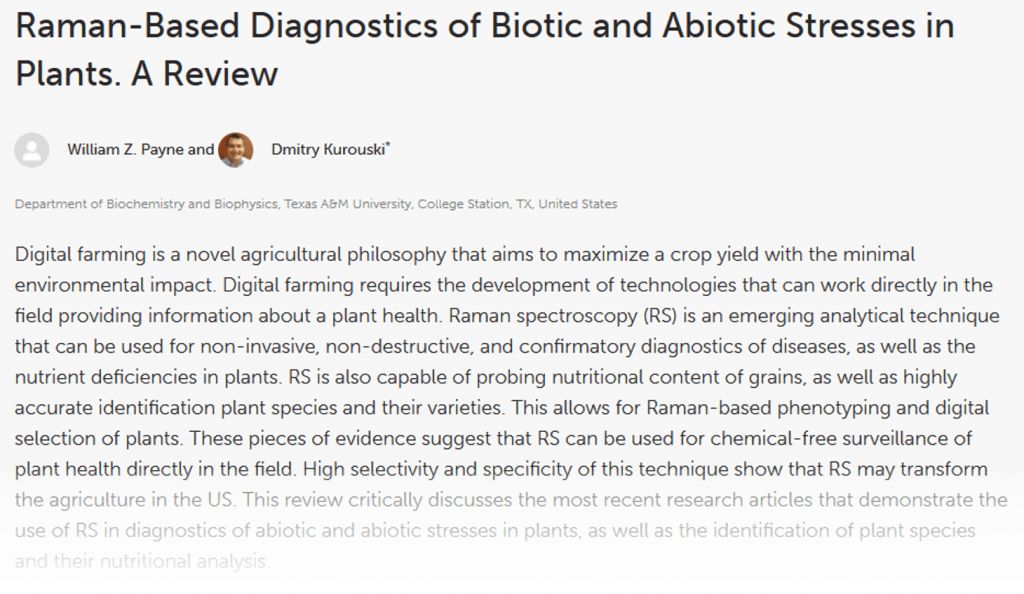Click the 'Raman-Based Diagnostics' title line

tap(485, 26)
